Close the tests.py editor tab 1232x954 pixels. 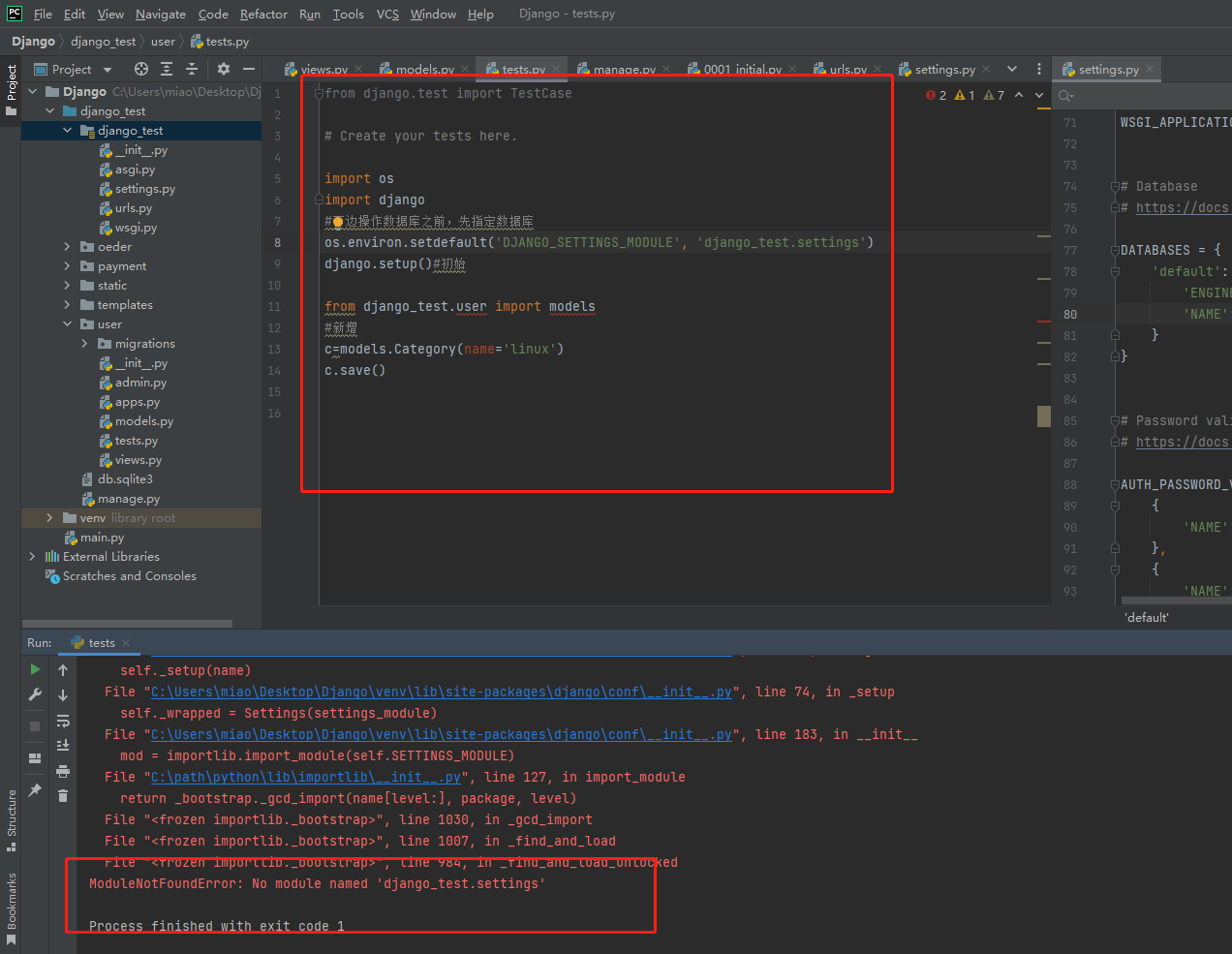[557, 69]
